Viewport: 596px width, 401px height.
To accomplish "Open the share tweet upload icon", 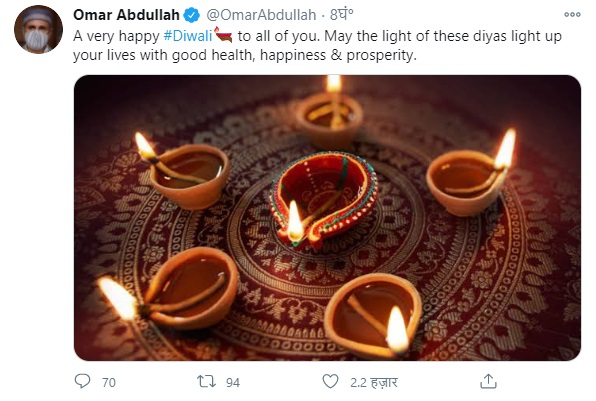I will click(x=488, y=381).
